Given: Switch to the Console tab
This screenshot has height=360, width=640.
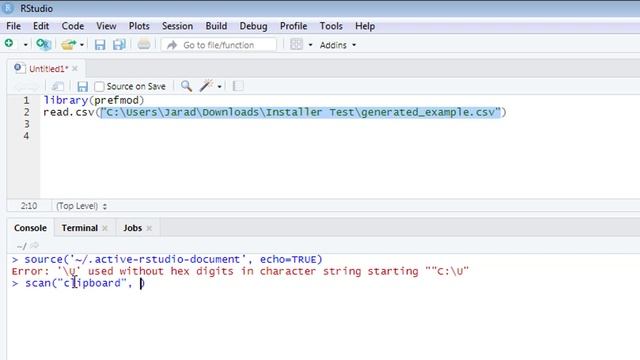Looking at the screenshot, I should (x=30, y=228).
